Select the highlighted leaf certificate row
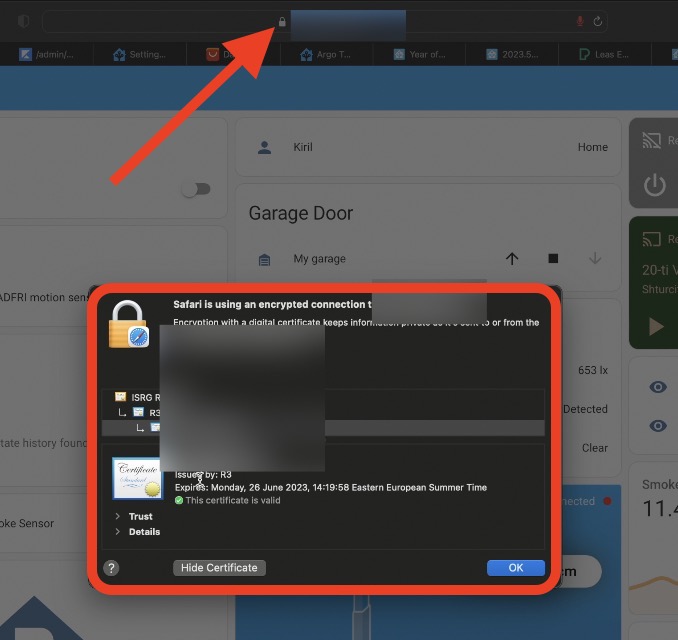The width and height of the screenshot is (678, 640). tap(323, 428)
